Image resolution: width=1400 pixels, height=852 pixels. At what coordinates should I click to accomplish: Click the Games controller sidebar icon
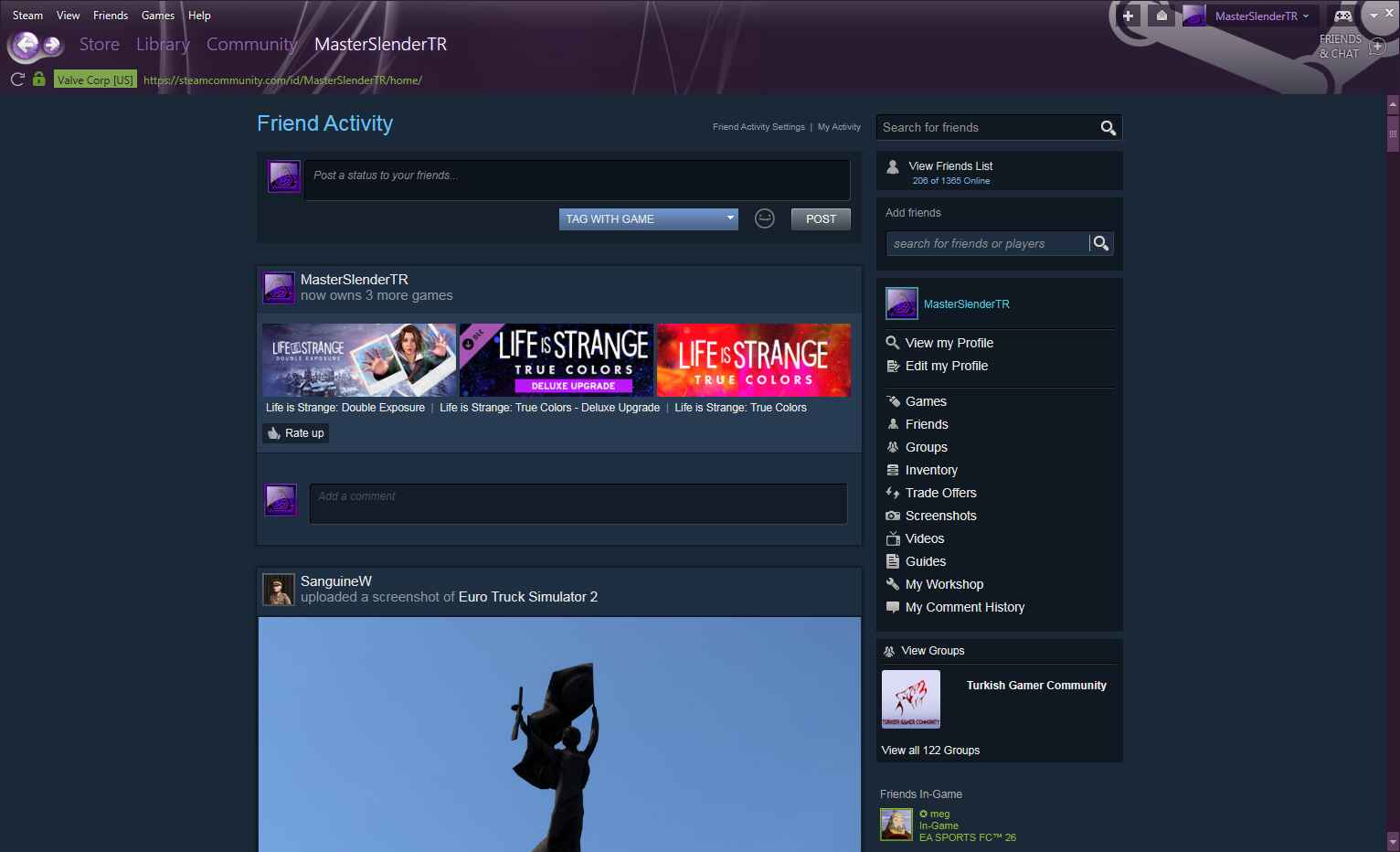click(893, 401)
